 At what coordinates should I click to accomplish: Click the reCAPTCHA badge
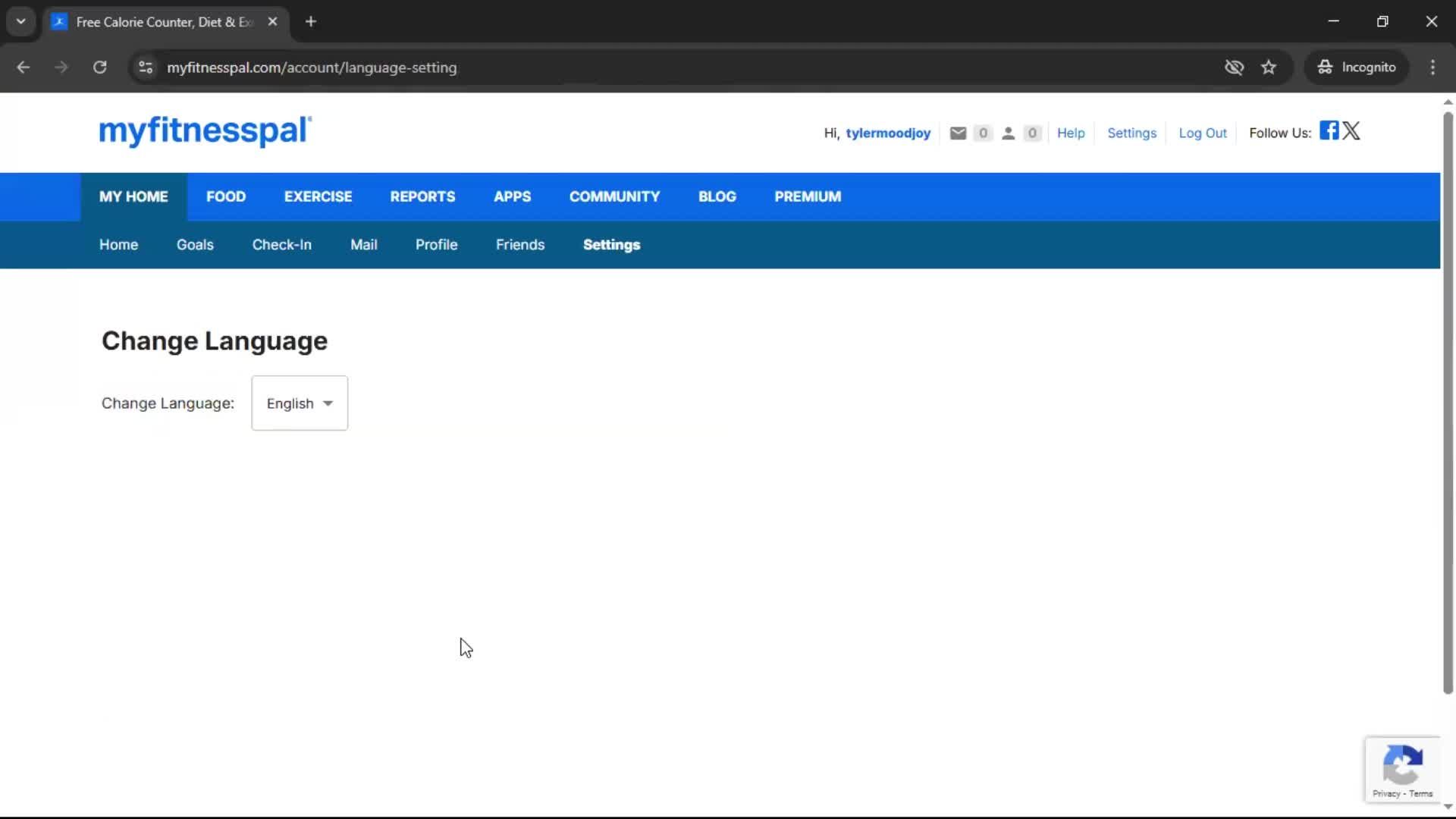click(x=1402, y=769)
